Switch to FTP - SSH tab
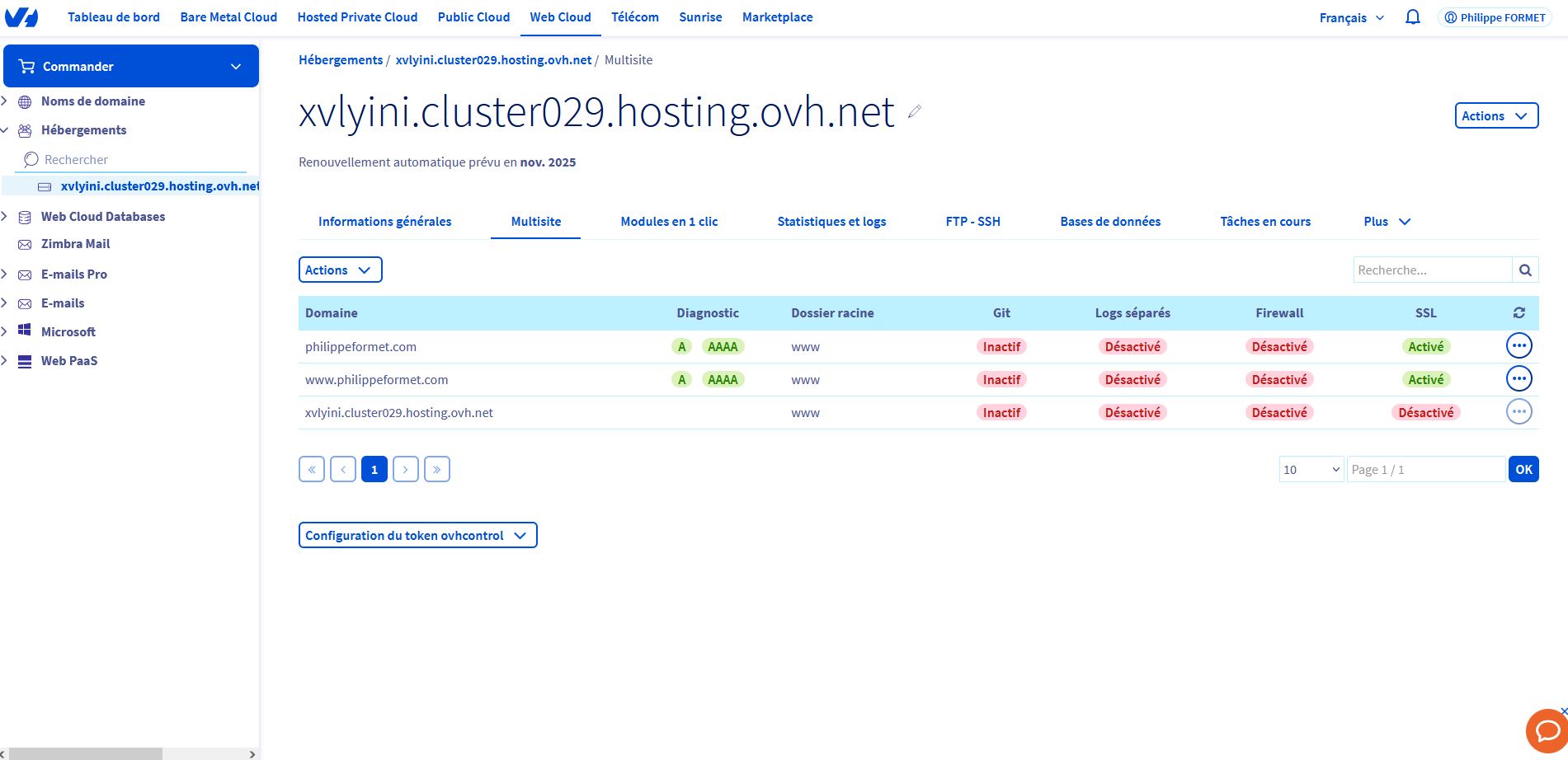 pos(972,222)
